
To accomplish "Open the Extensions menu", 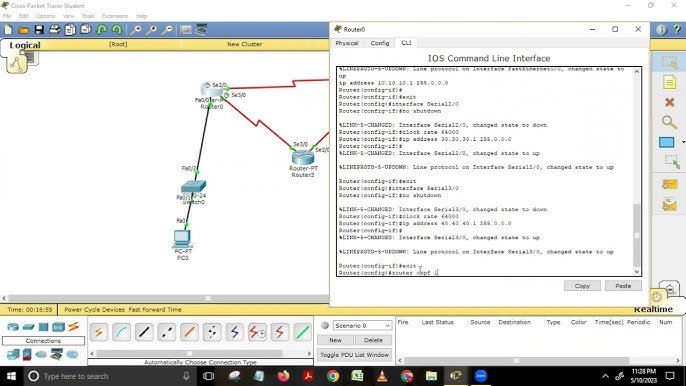I will coord(115,16).
